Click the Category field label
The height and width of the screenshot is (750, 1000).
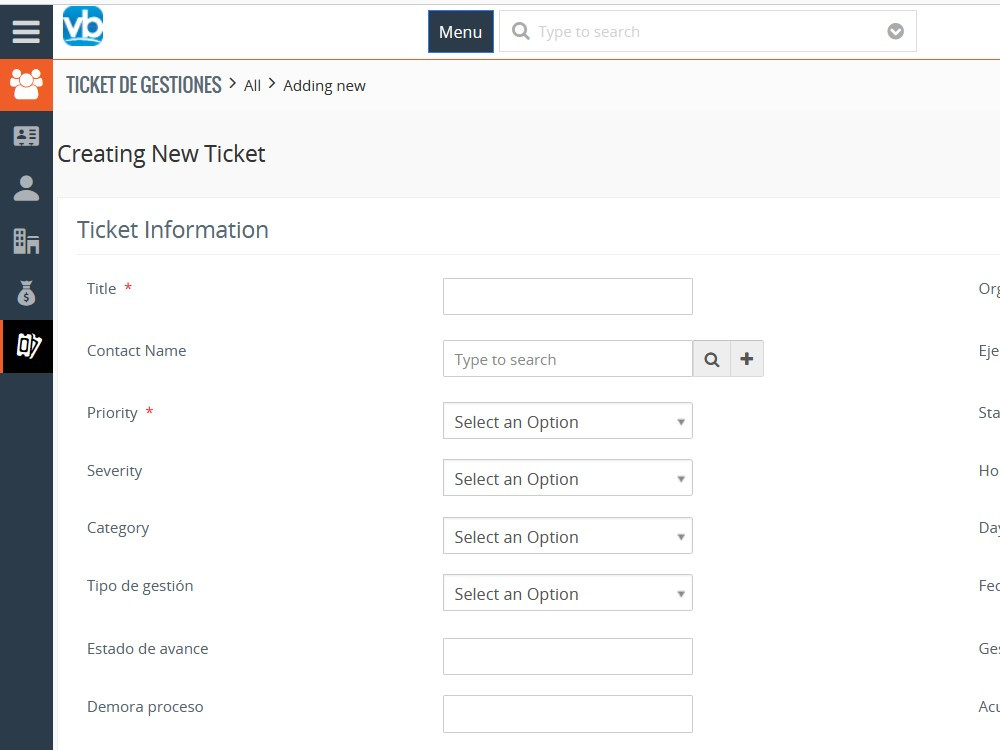click(x=118, y=528)
